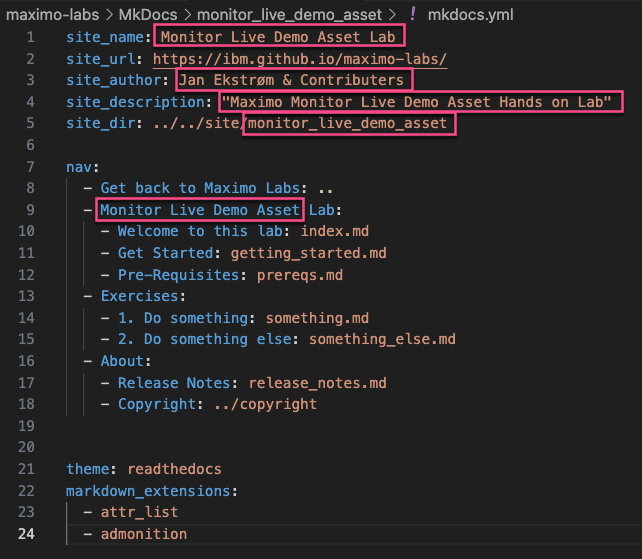The image size is (642, 559).
Task: Select monitor_live_demo_asset breadcrumb item
Action: [289, 15]
